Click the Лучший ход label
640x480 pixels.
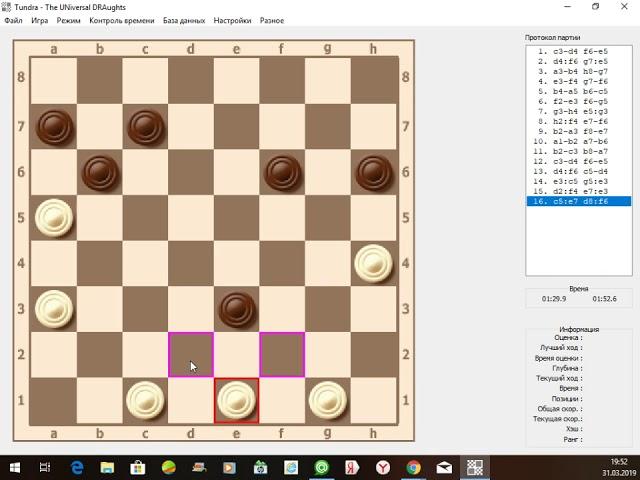[x=561, y=348]
